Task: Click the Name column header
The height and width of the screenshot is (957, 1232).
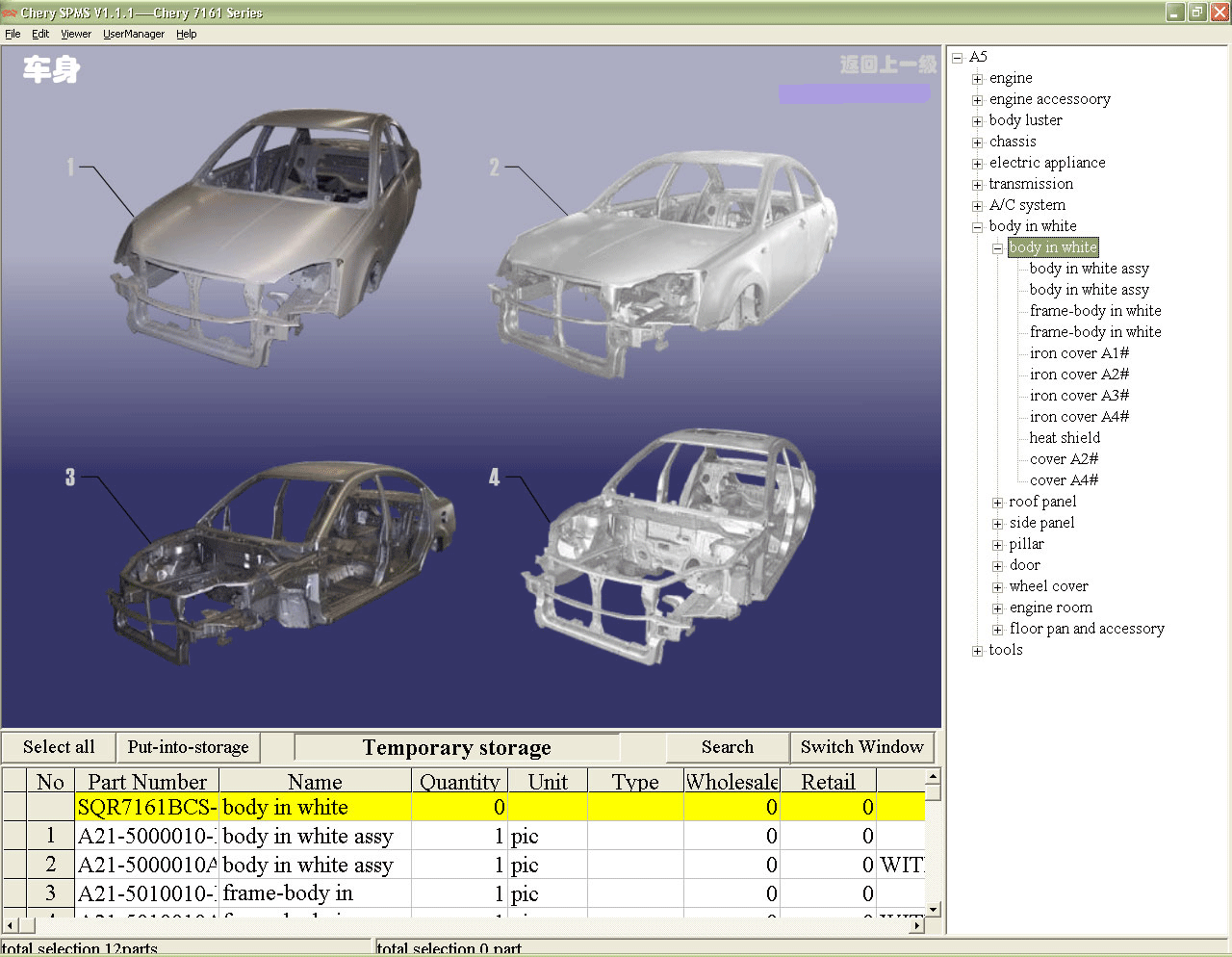Action: click(315, 782)
